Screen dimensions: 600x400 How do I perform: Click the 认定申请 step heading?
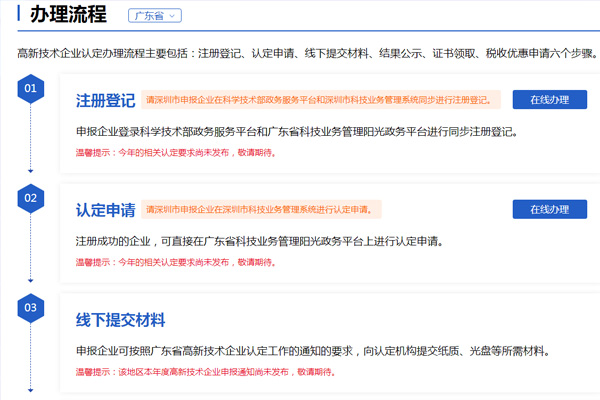click(x=105, y=210)
